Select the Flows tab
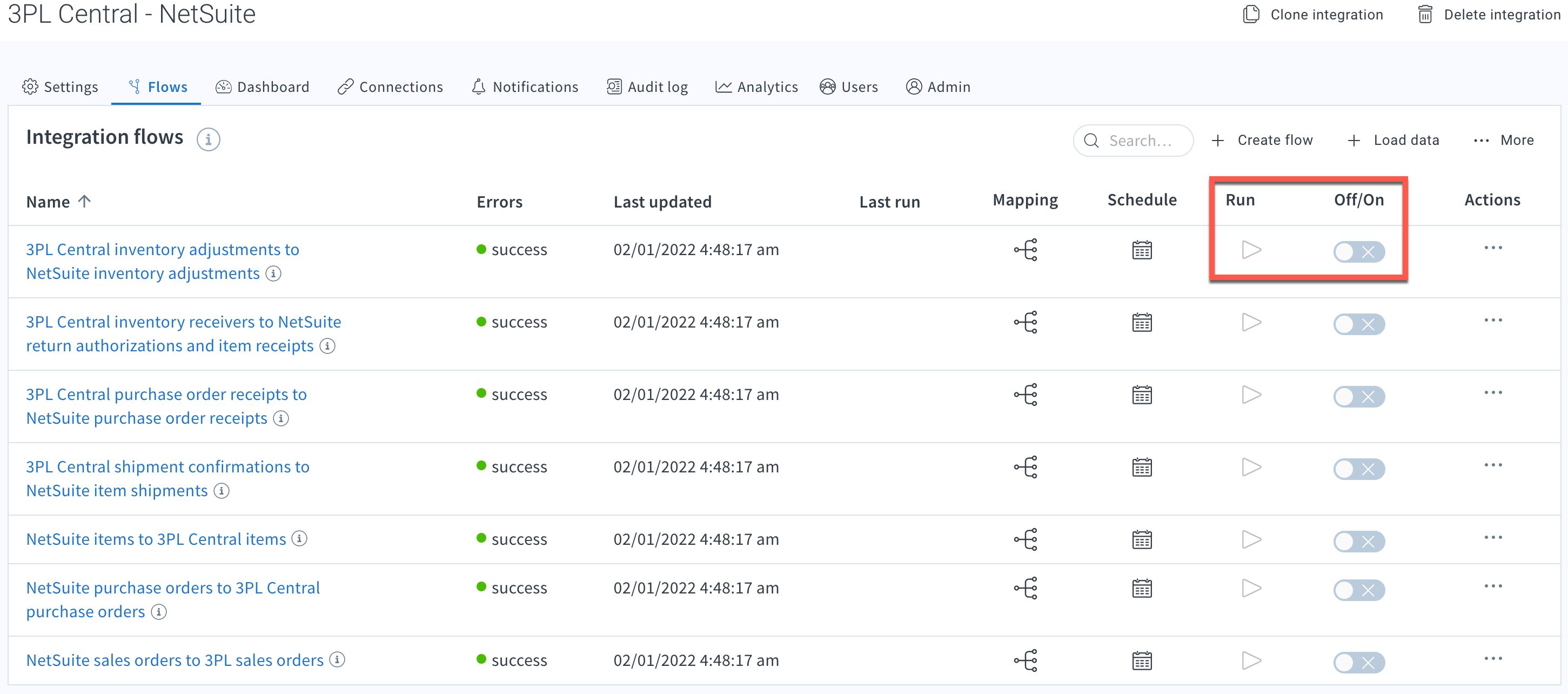Viewport: 1568px width, 694px height. [x=157, y=87]
